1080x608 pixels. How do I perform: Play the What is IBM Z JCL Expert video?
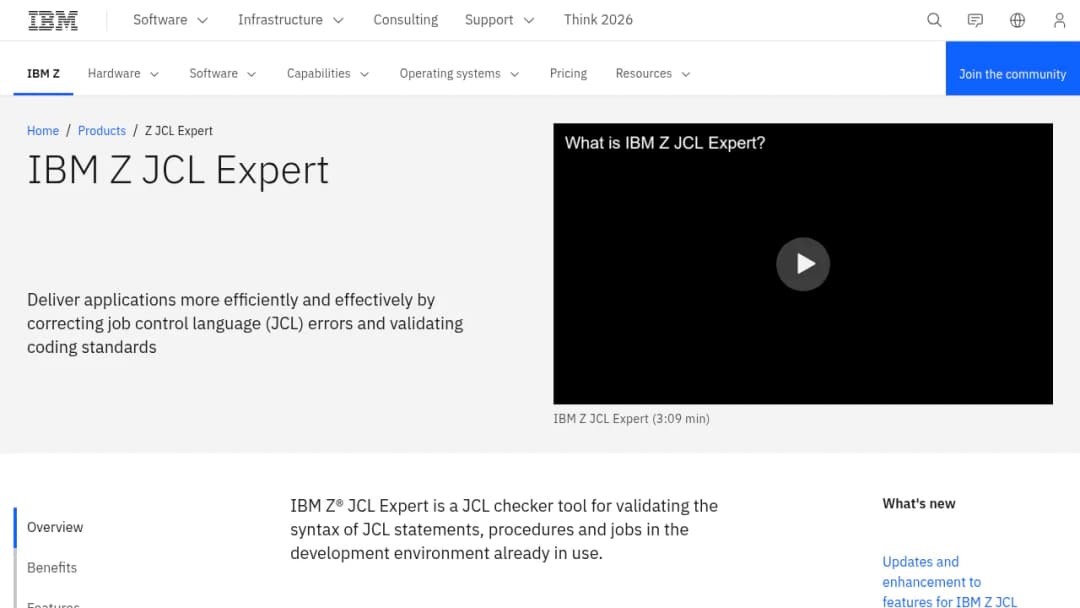pos(803,264)
